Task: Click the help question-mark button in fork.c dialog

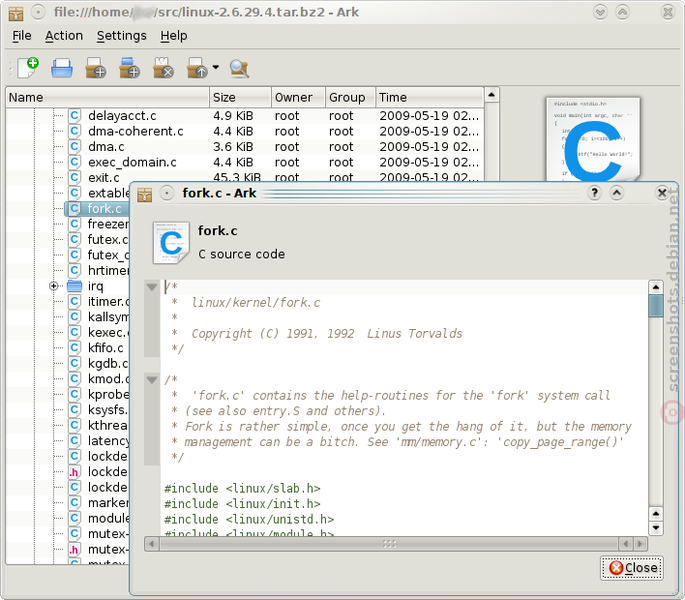Action: coord(594,193)
